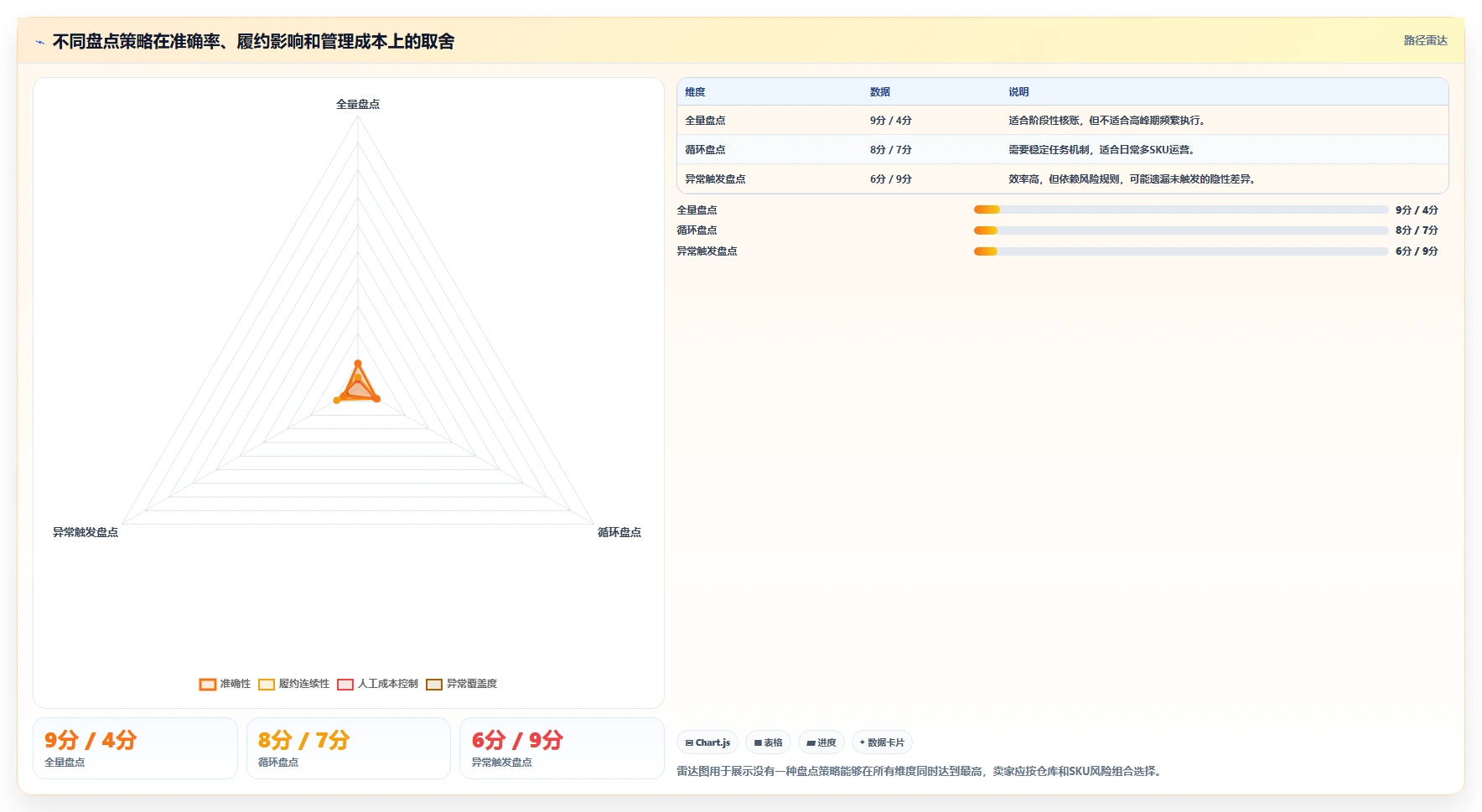Click the description starting 需要稳定任务机制

pyautogui.click(x=1102, y=150)
